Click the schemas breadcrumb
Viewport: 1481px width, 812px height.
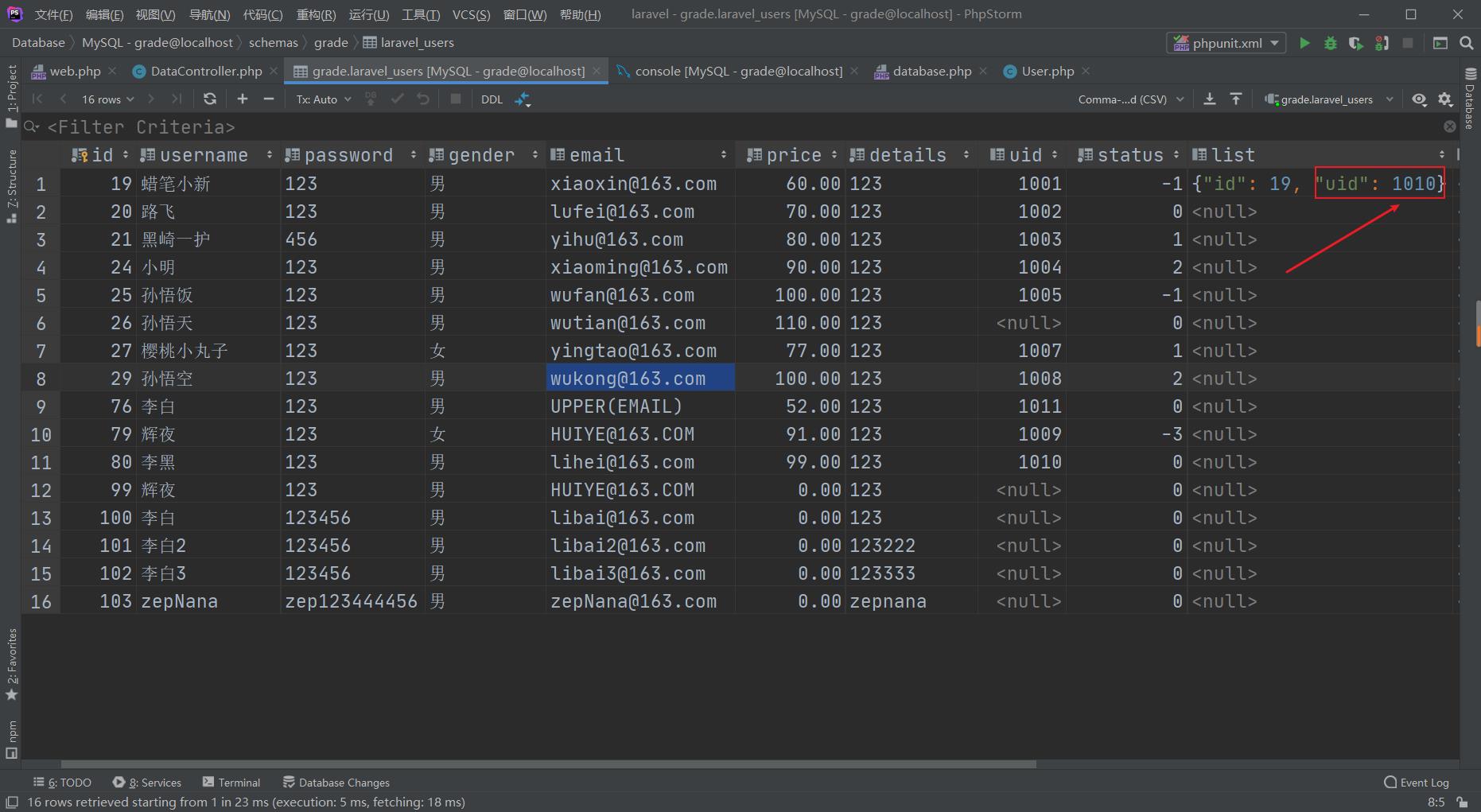273,43
